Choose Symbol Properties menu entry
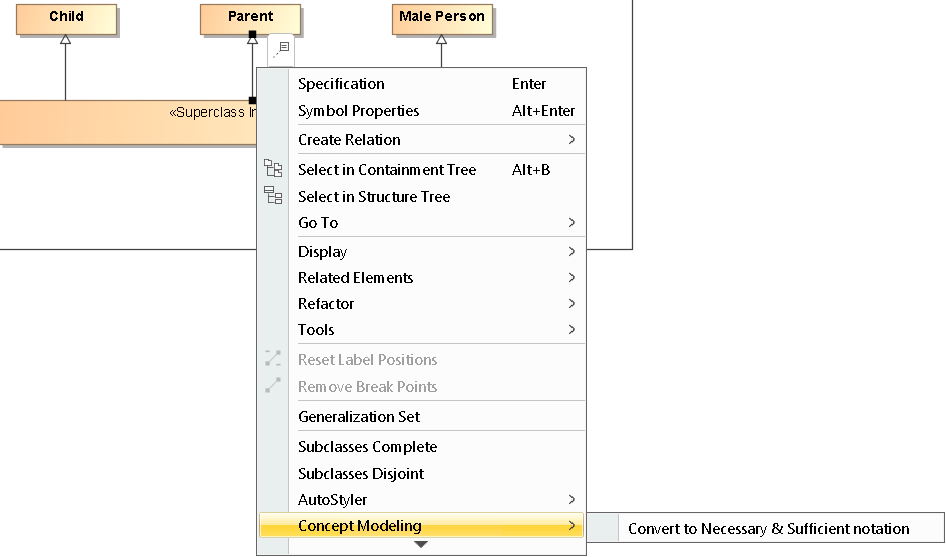The width and height of the screenshot is (946, 557). click(358, 111)
